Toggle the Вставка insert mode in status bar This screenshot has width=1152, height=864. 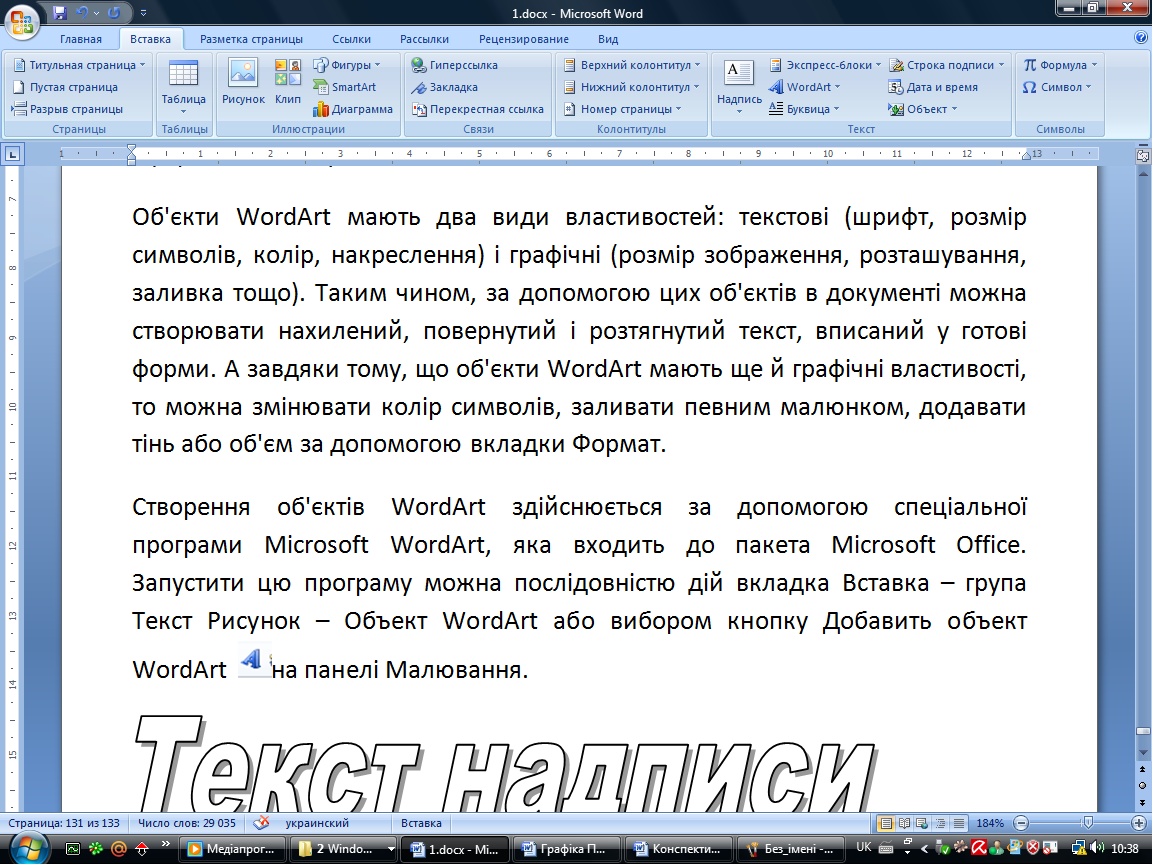421,823
